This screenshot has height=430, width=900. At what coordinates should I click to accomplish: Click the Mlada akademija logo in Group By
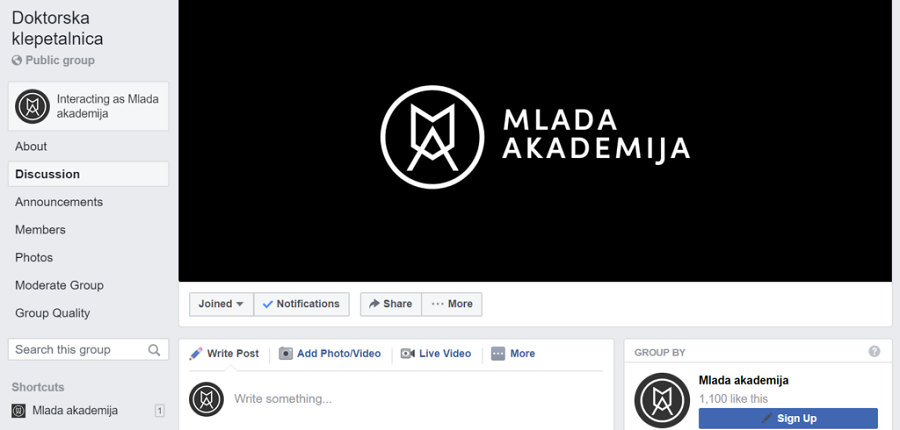click(x=662, y=400)
